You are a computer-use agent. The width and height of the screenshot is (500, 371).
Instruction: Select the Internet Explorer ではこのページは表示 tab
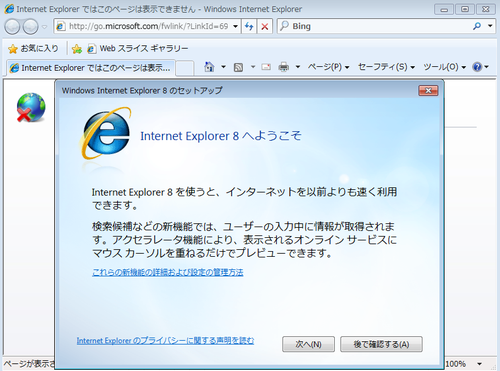90,68
